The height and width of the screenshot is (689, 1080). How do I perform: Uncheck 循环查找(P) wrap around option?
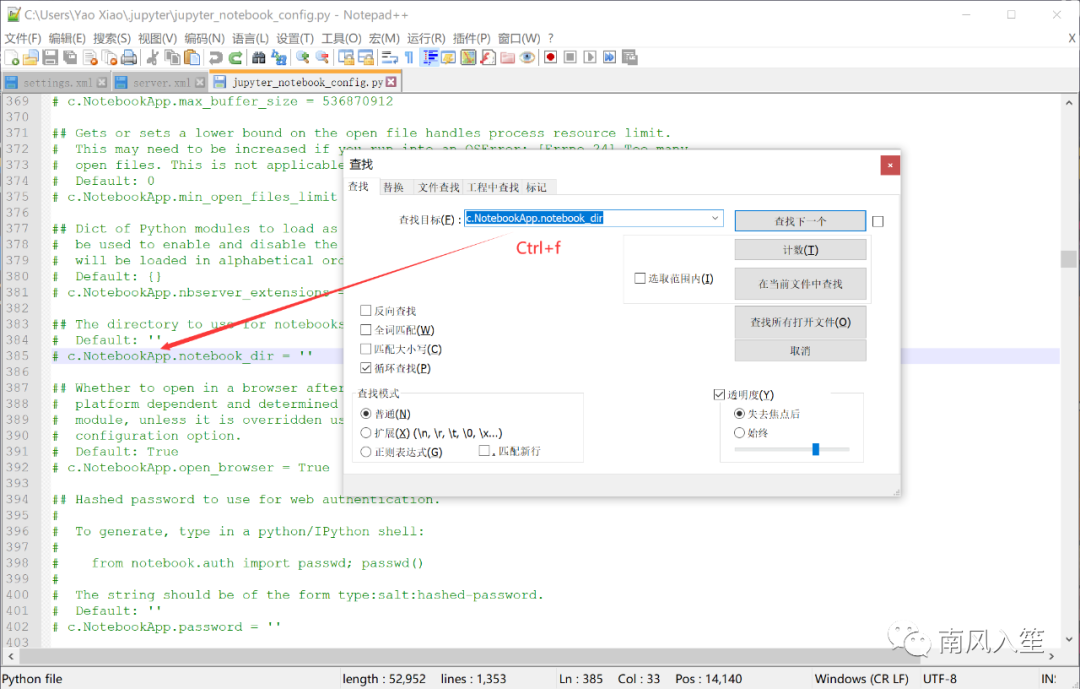point(366,369)
